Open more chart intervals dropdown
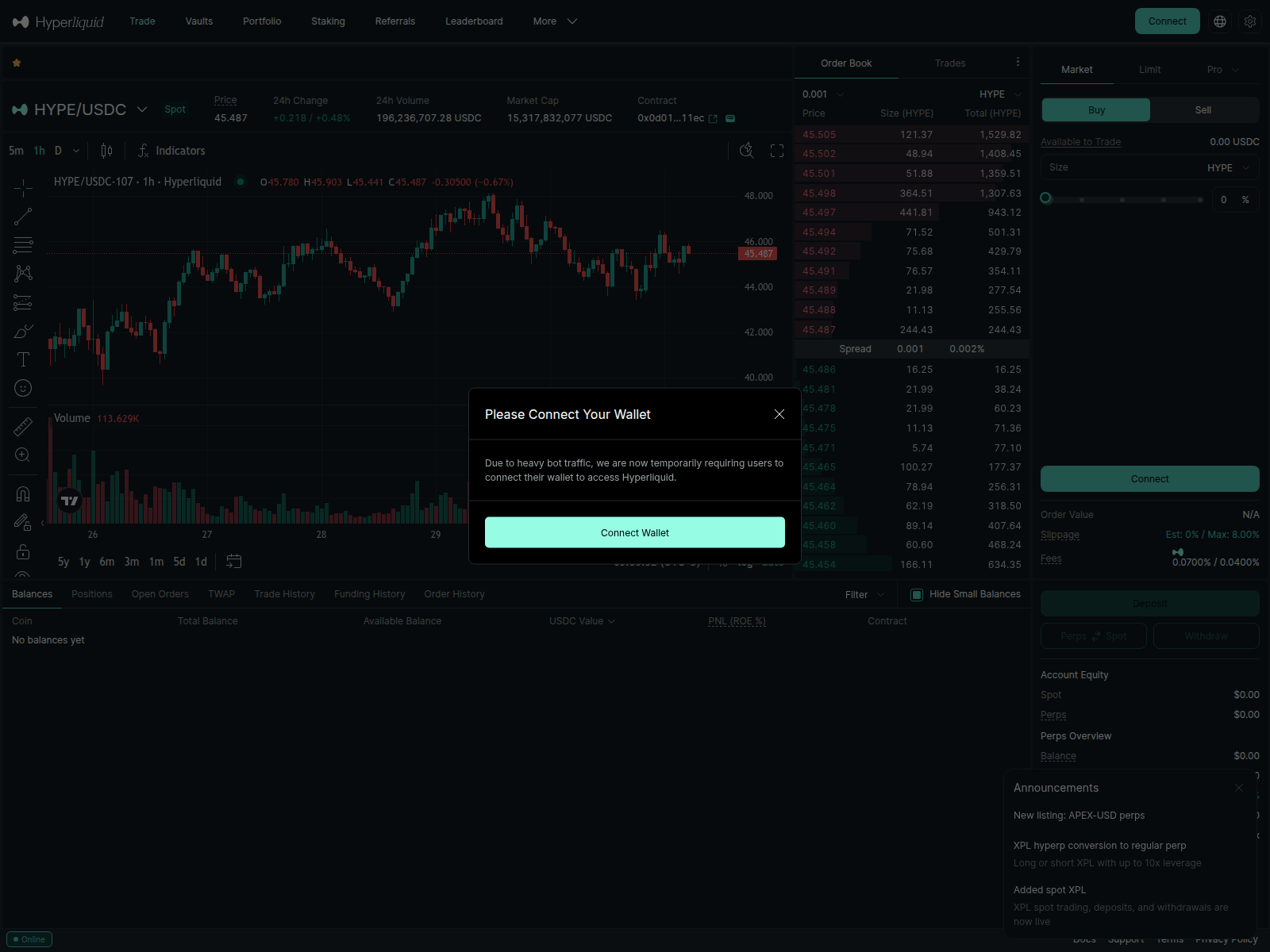The height and width of the screenshot is (952, 1270). coord(76,151)
